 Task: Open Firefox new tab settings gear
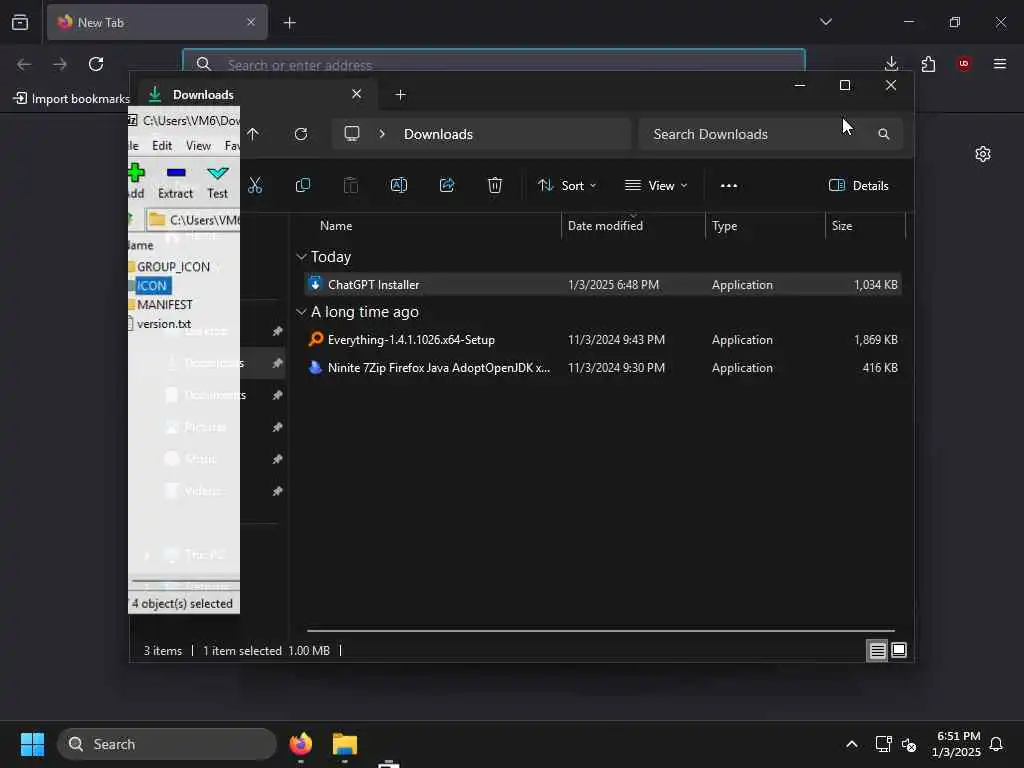(x=983, y=154)
